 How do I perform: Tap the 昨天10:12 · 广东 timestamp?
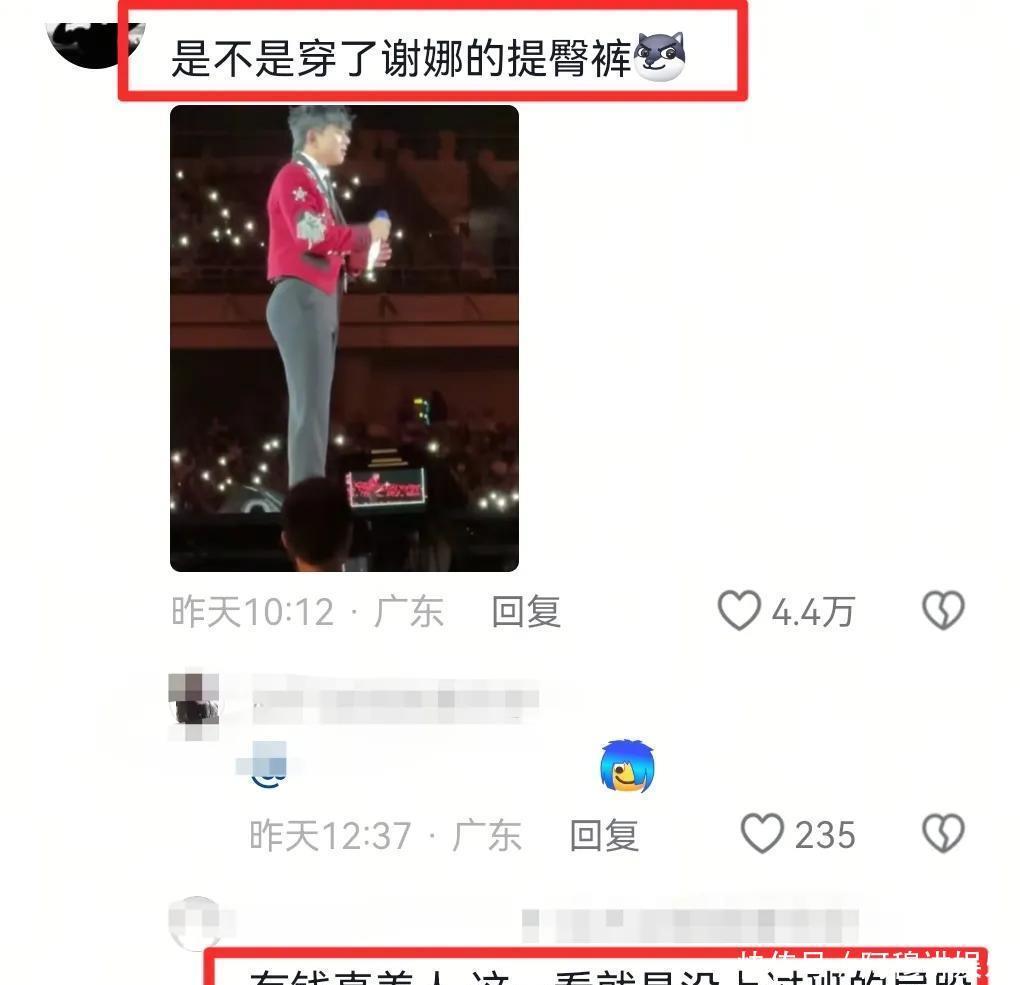click(x=308, y=612)
